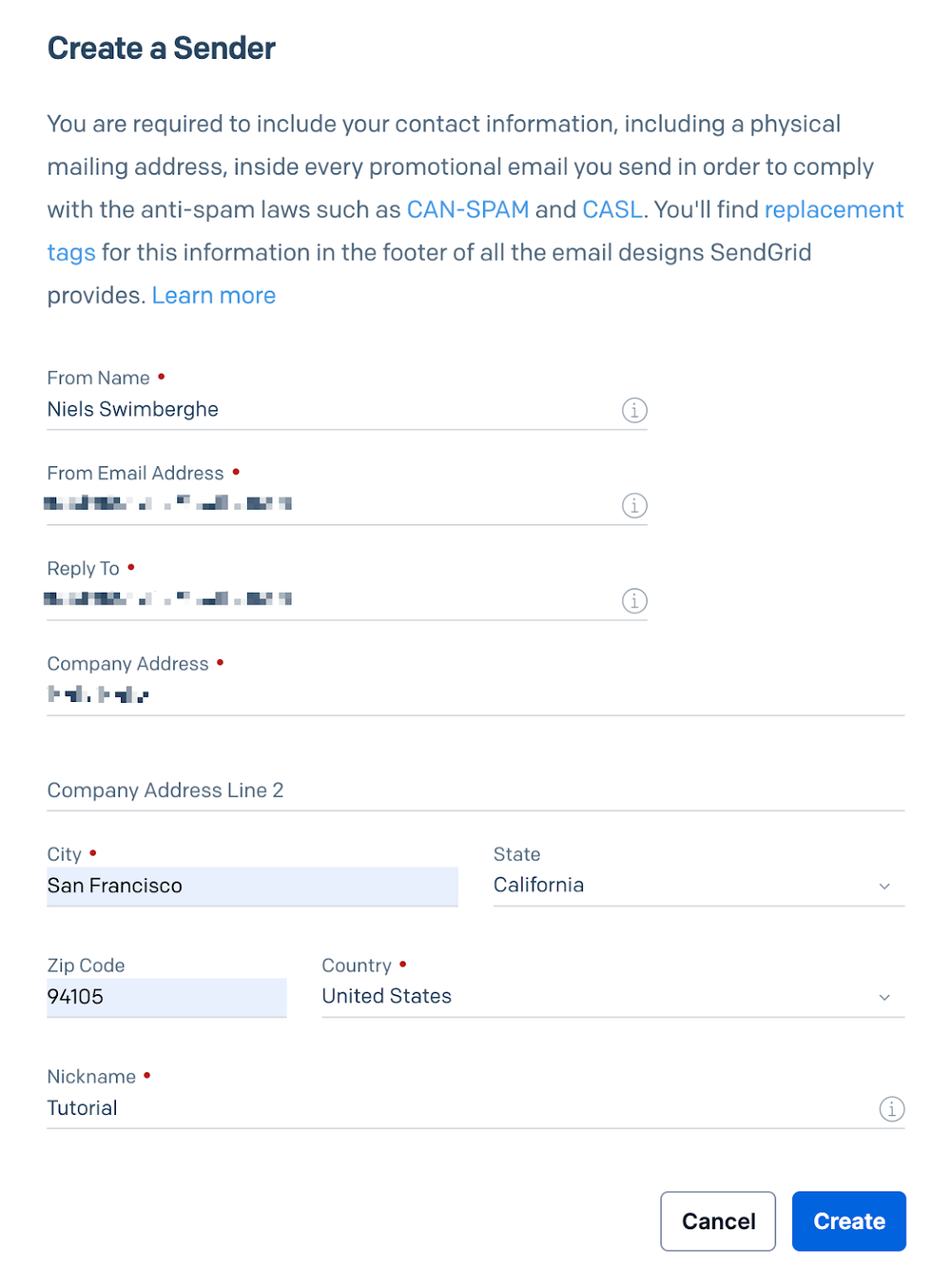Open the State dropdown
The width and height of the screenshot is (951, 1288).
pos(884,886)
